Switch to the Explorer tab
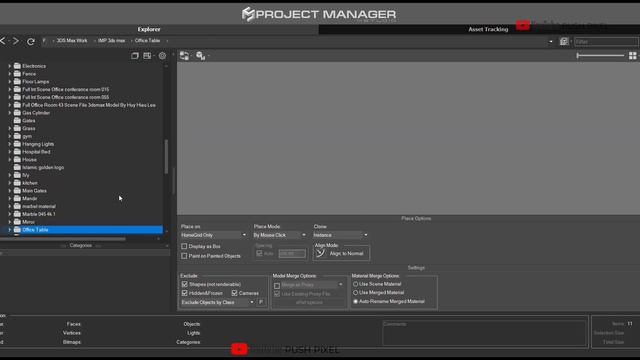Image resolution: width=640 pixels, height=360 pixels. 149,29
